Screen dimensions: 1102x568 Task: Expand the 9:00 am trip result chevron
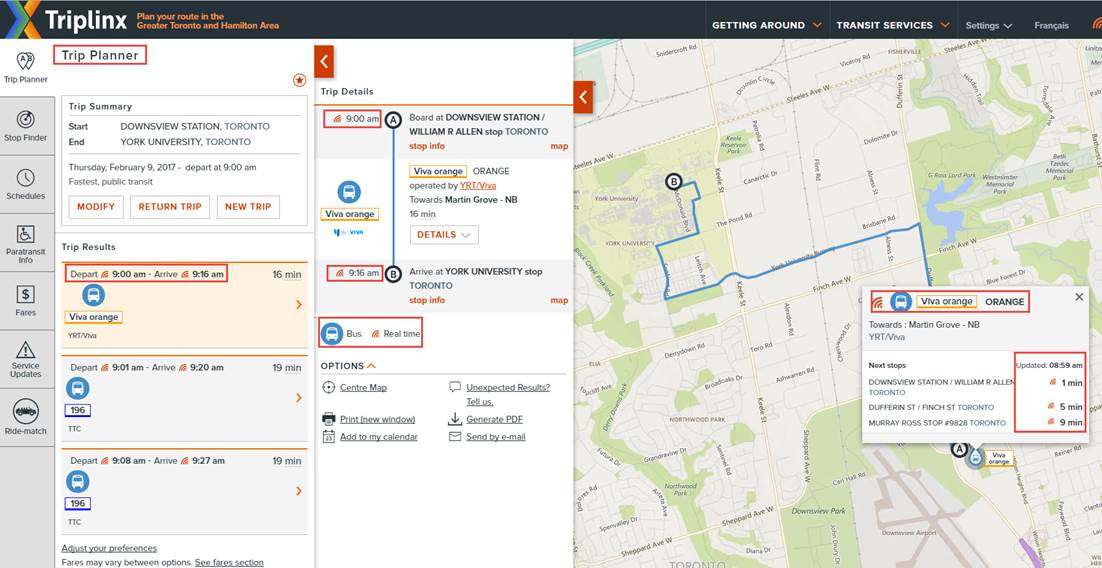coord(299,304)
